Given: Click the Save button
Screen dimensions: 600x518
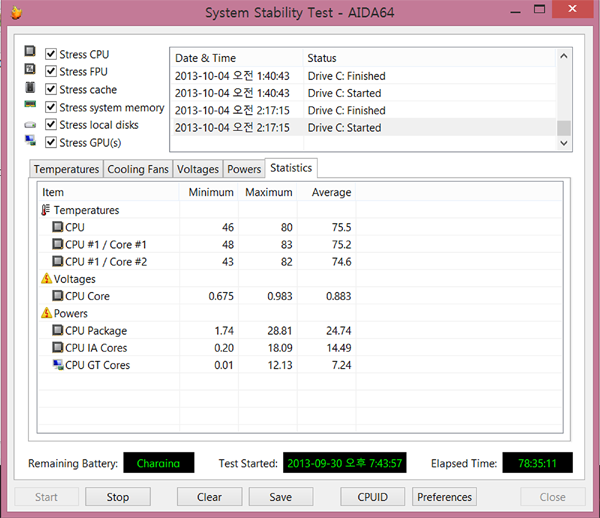Looking at the screenshot, I should [x=280, y=497].
